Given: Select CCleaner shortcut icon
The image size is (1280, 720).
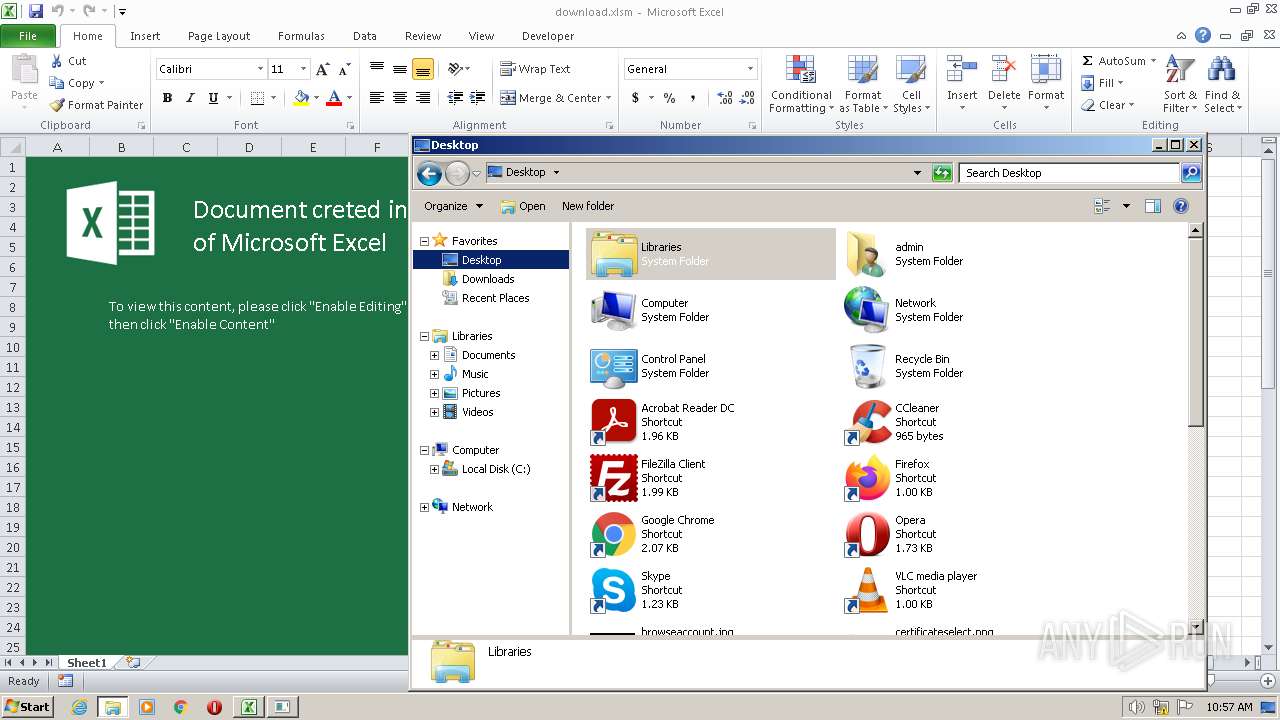Looking at the screenshot, I should (867, 422).
